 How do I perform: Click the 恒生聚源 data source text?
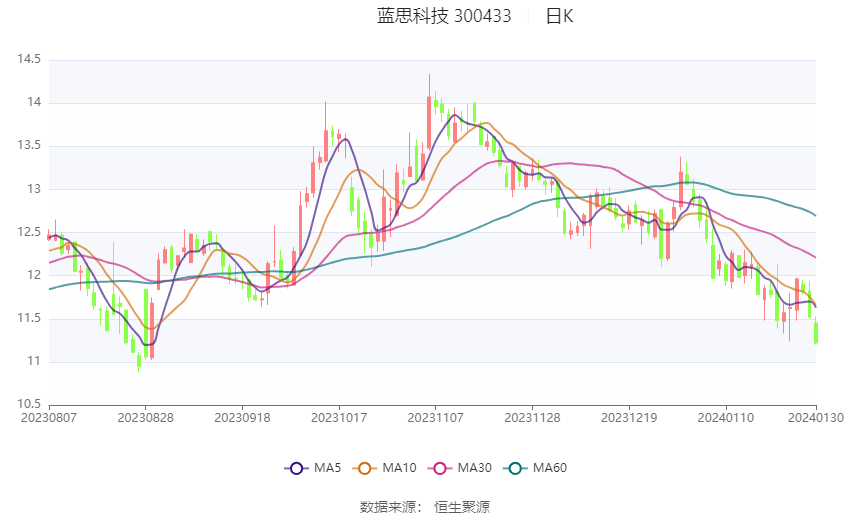point(462,507)
